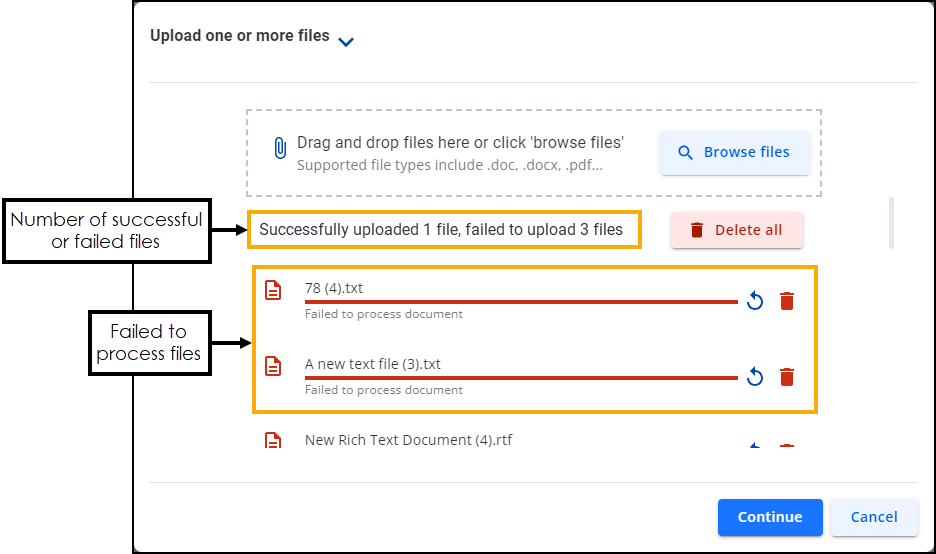Click document icon beside A new text file (3).txt
Screen dimensions: 936x554
[272, 366]
